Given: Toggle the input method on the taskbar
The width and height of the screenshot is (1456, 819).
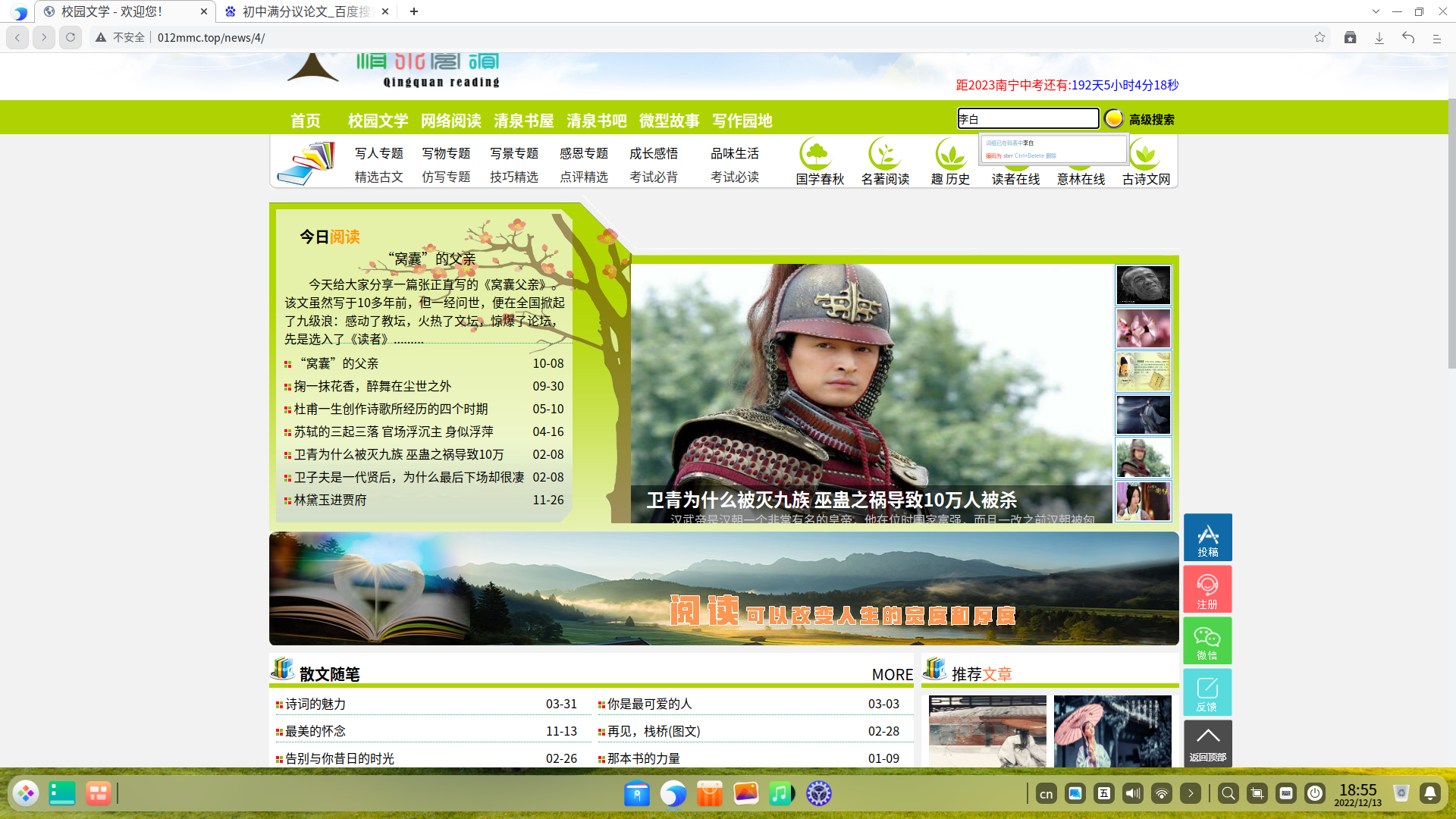Looking at the screenshot, I should click(1046, 793).
